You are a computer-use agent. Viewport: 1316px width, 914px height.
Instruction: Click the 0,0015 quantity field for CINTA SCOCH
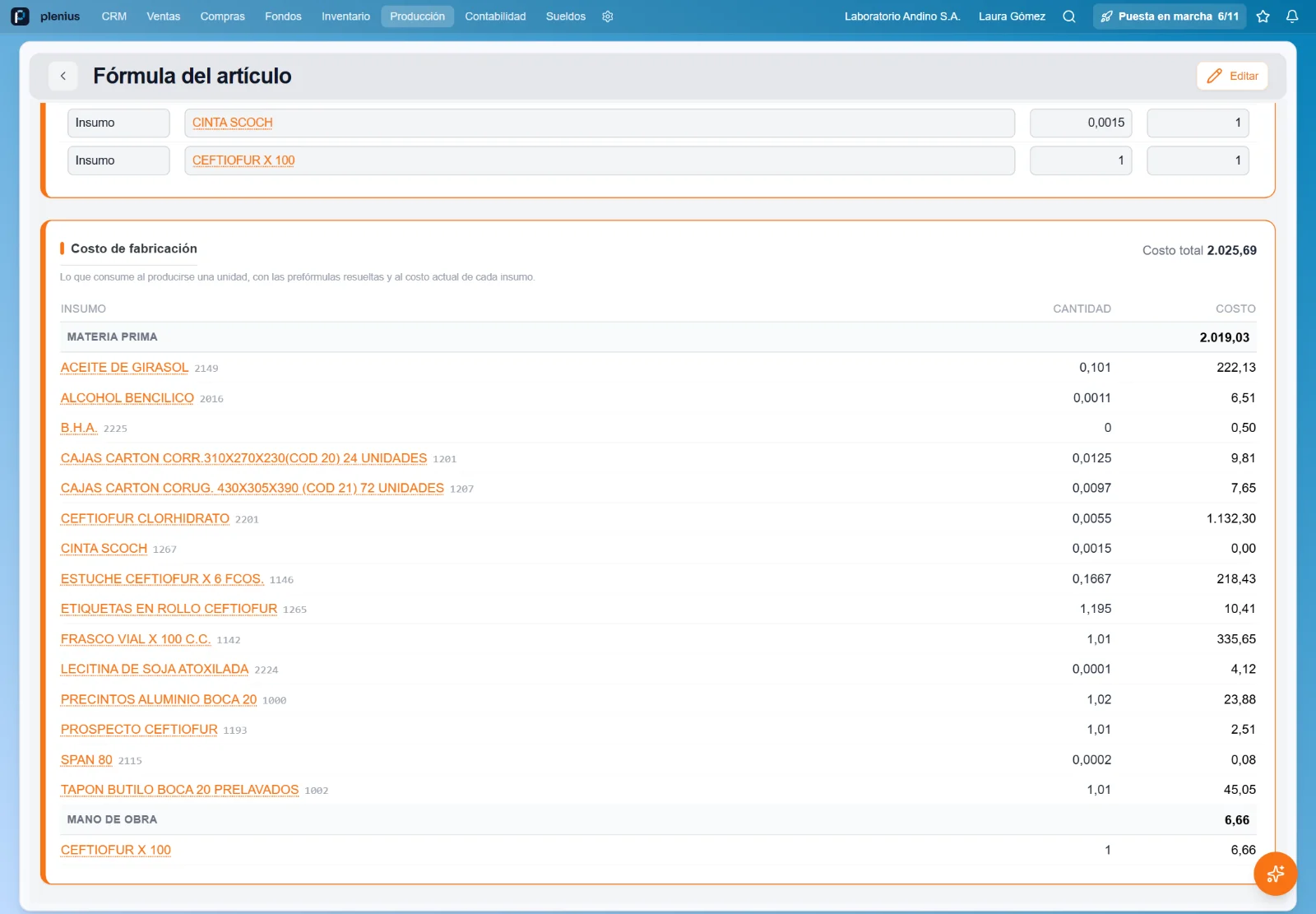[1081, 123]
